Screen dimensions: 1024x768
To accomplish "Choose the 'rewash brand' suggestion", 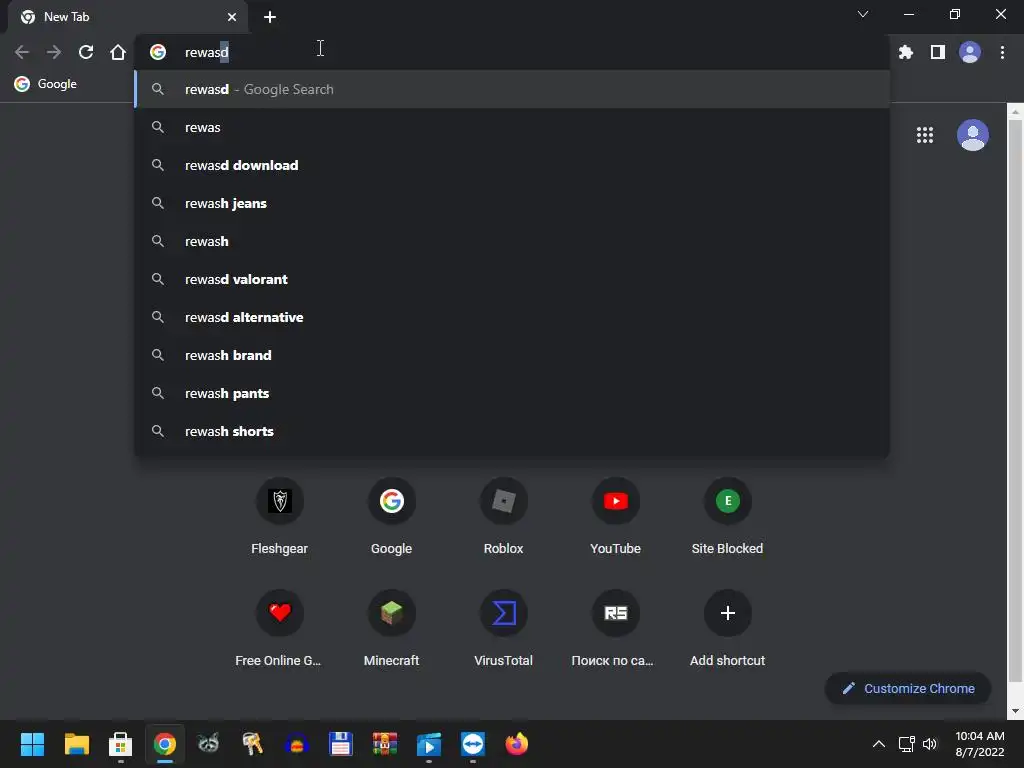I will point(512,355).
